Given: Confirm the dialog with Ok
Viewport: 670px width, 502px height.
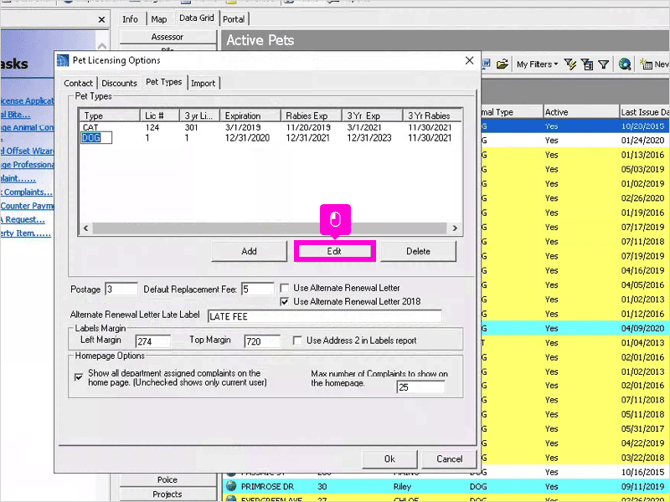Looking at the screenshot, I should click(x=389, y=459).
